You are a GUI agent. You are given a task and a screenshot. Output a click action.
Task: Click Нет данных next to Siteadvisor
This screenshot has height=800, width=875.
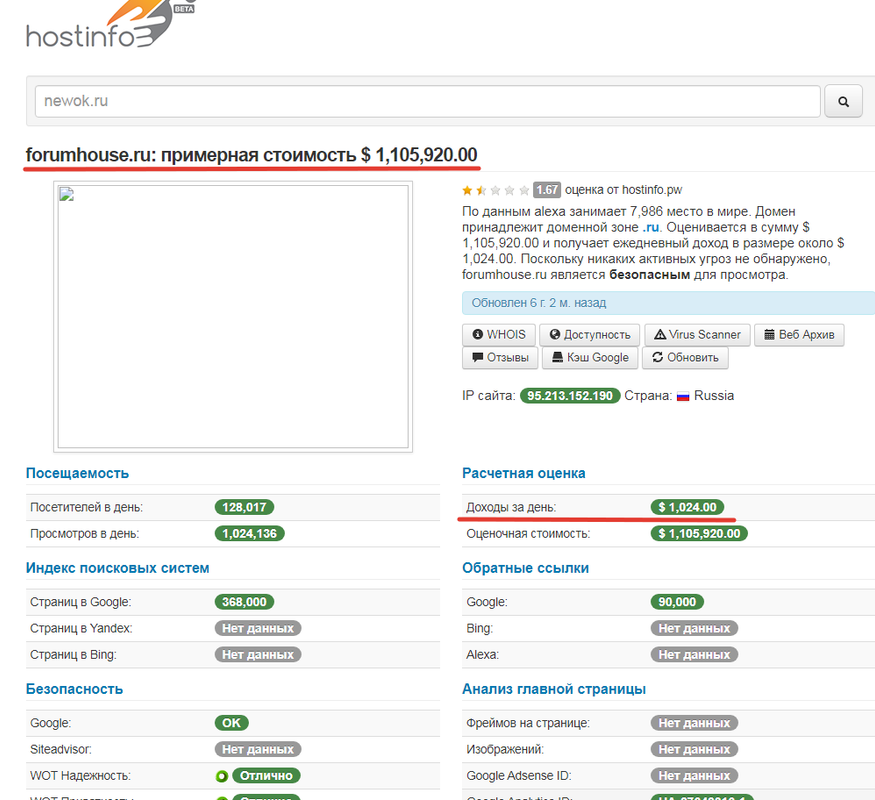click(x=258, y=749)
